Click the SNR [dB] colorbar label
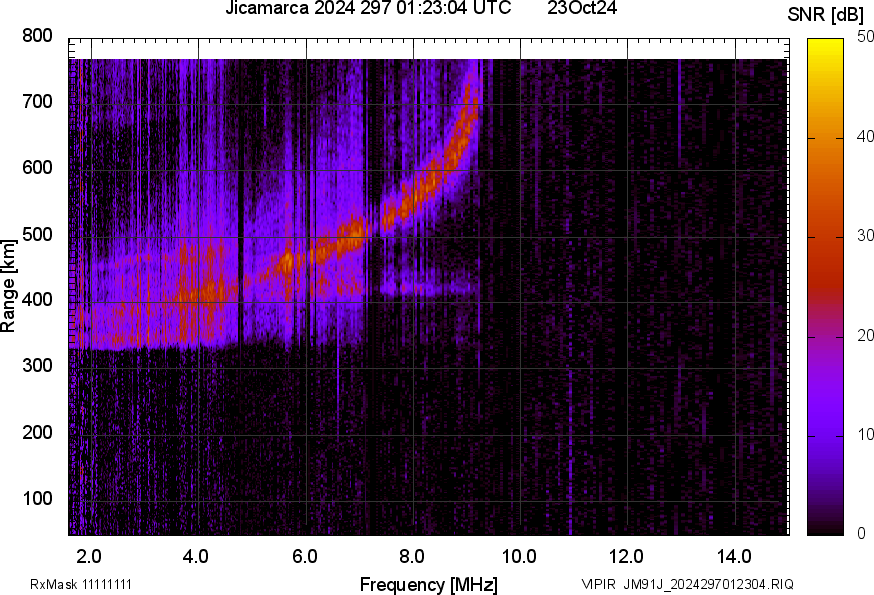 pos(826,15)
